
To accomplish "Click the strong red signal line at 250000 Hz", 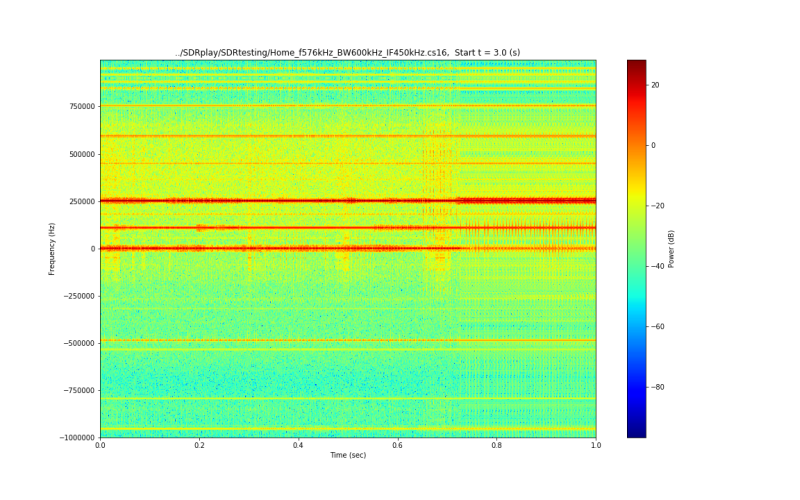I will pyautogui.click(x=348, y=201).
